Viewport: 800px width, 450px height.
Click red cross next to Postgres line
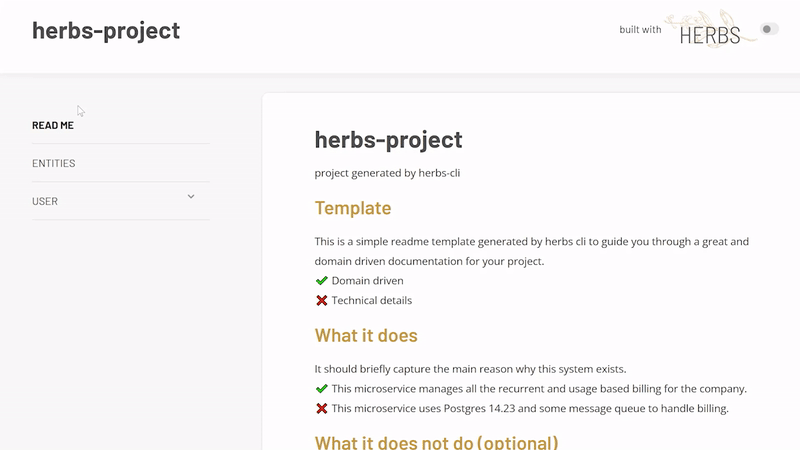click(x=321, y=409)
